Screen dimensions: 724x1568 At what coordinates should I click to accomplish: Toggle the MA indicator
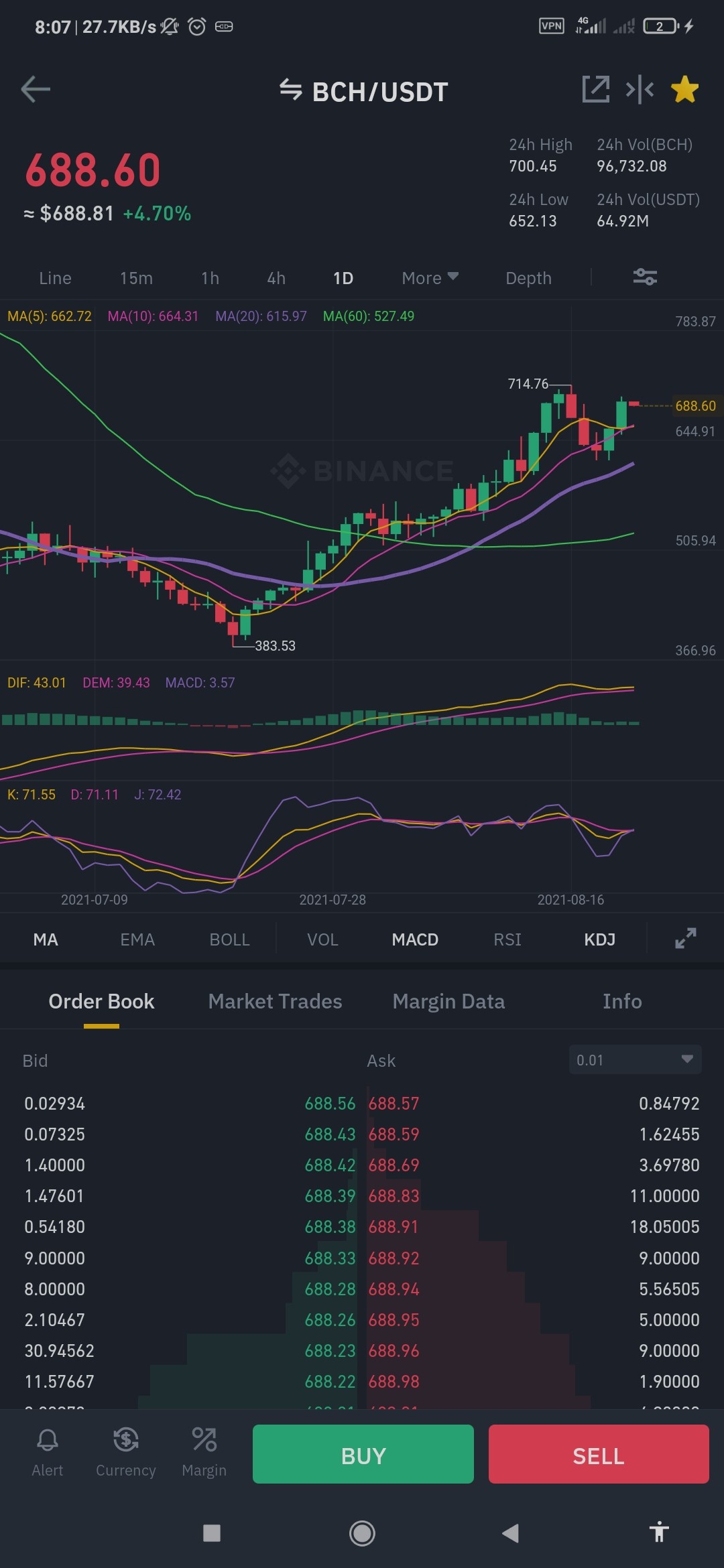point(46,939)
